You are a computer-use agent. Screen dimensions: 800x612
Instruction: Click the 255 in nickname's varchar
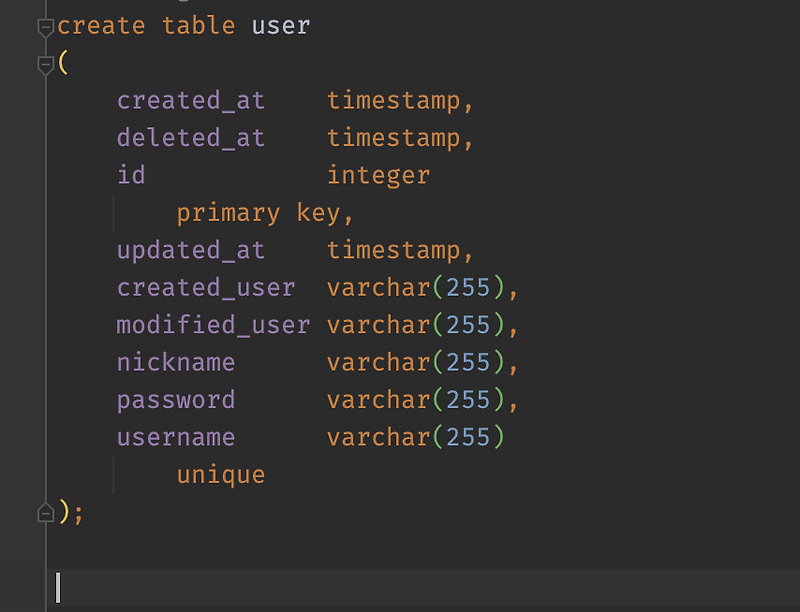(x=468, y=363)
